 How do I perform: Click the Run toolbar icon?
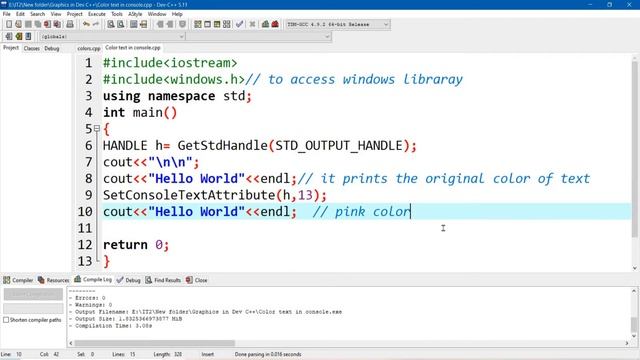(207, 24)
